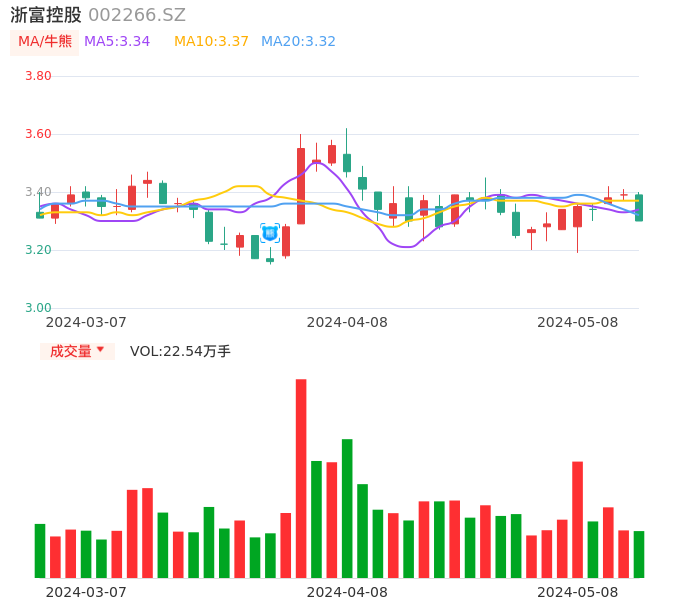Click the 3.80 price axis label
The image size is (686, 606).
pos(38,76)
